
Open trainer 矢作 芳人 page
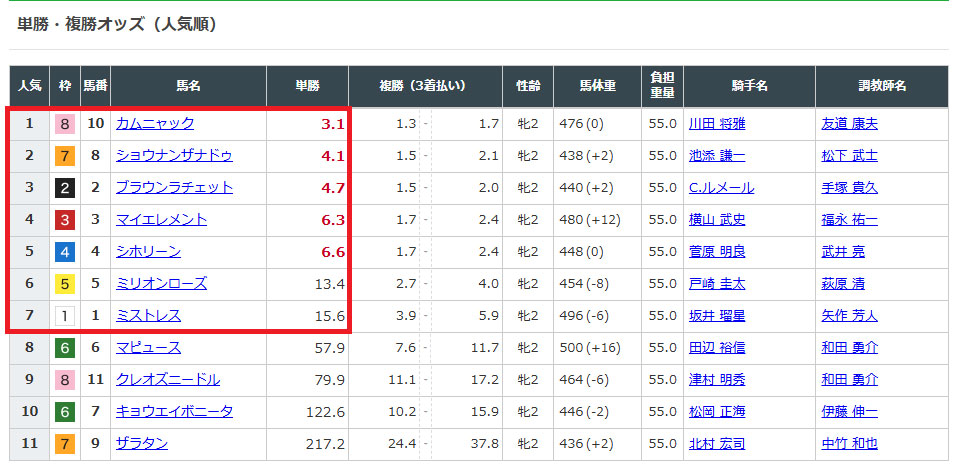[849, 315]
